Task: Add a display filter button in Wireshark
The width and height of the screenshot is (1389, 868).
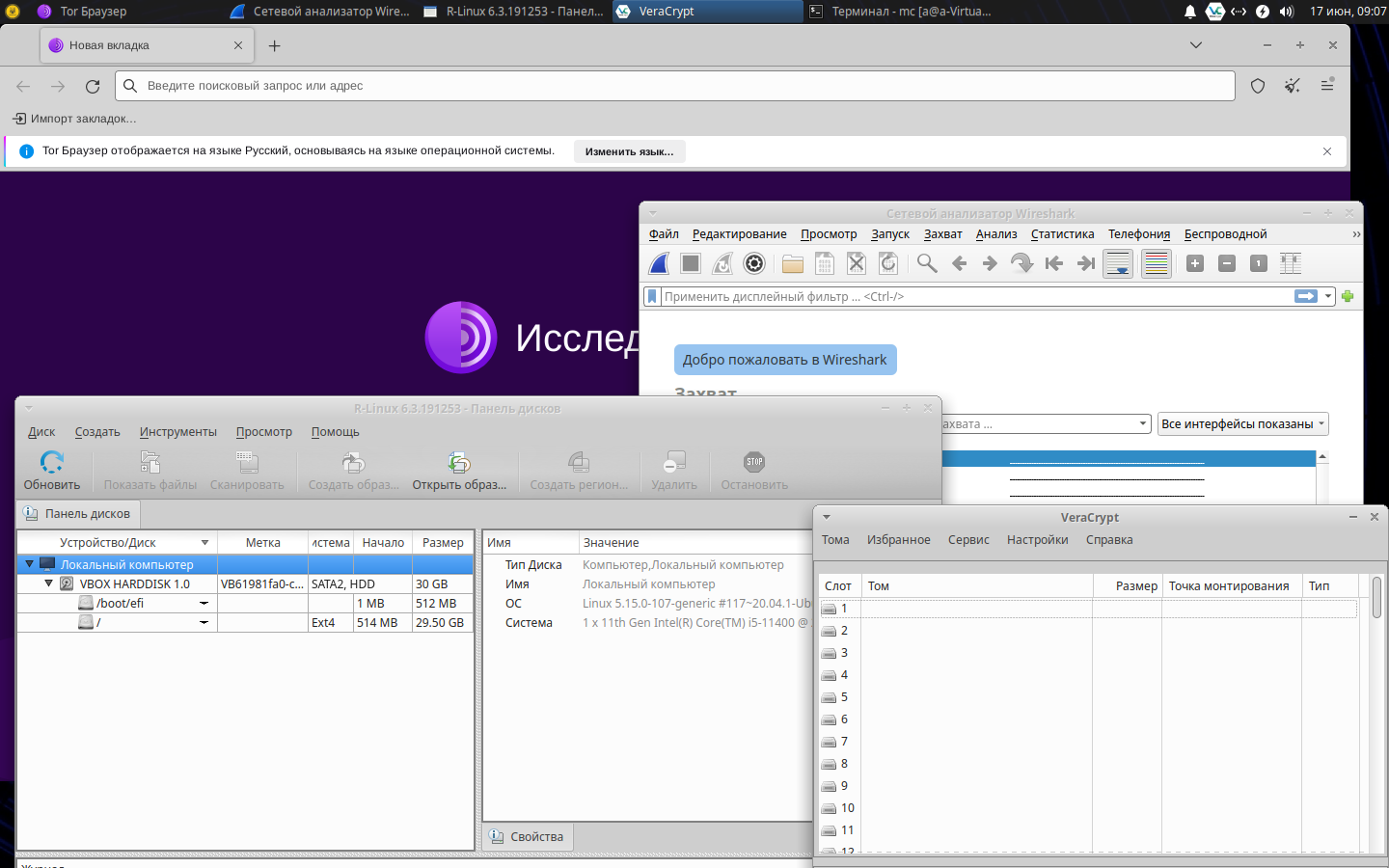Action: click(1348, 296)
